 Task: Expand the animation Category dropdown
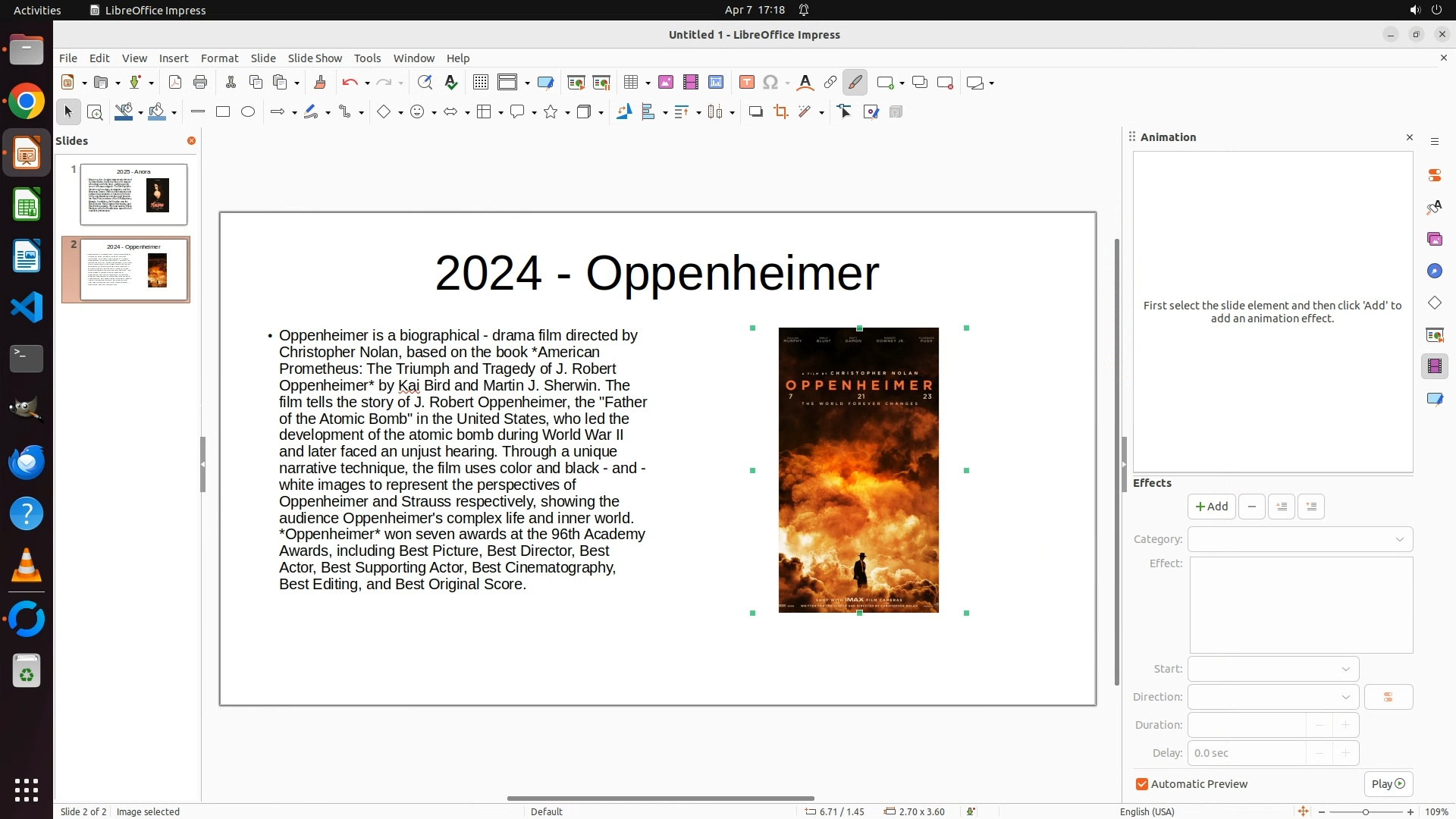click(1300, 539)
